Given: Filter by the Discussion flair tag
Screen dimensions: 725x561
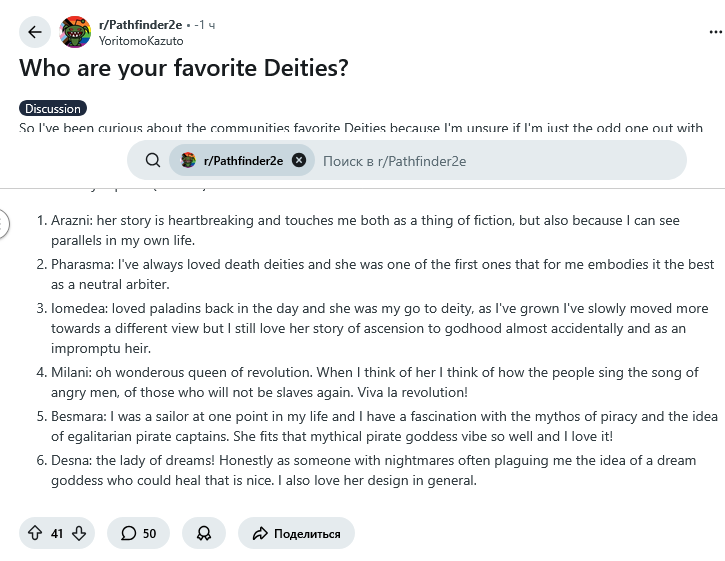Looking at the screenshot, I should 53,108.
